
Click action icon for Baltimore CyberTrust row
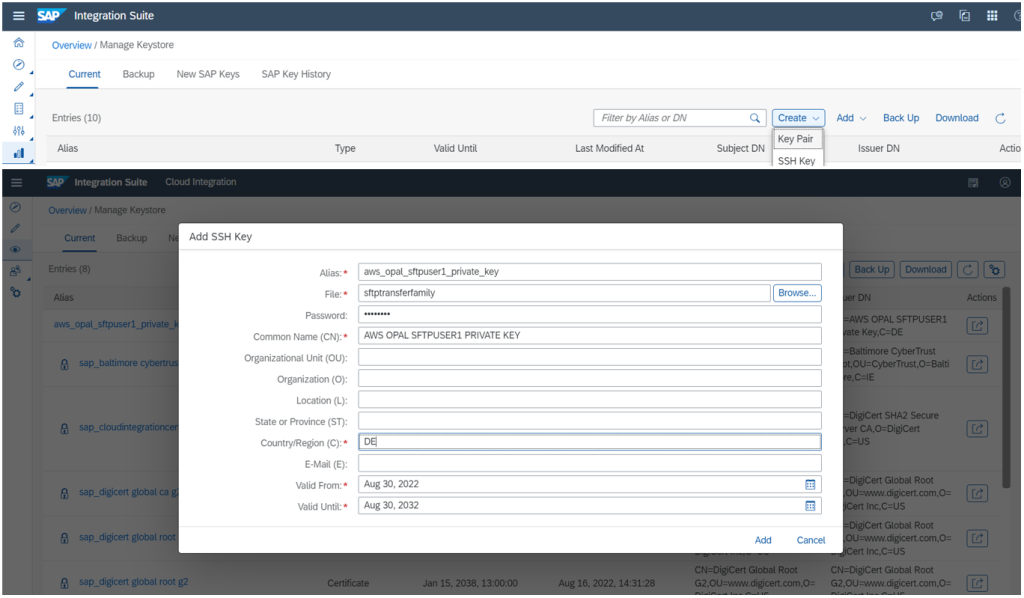(x=977, y=364)
